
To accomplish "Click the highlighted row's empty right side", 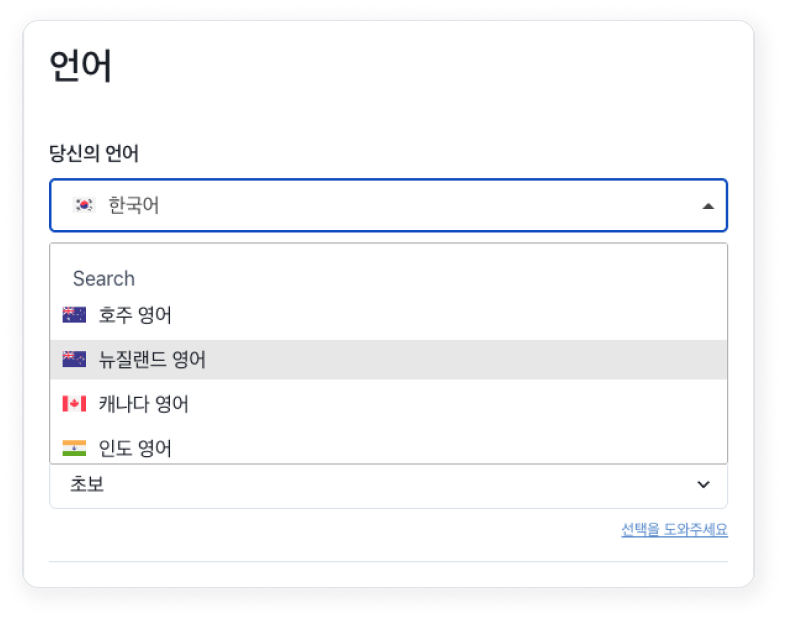I will [x=550, y=359].
